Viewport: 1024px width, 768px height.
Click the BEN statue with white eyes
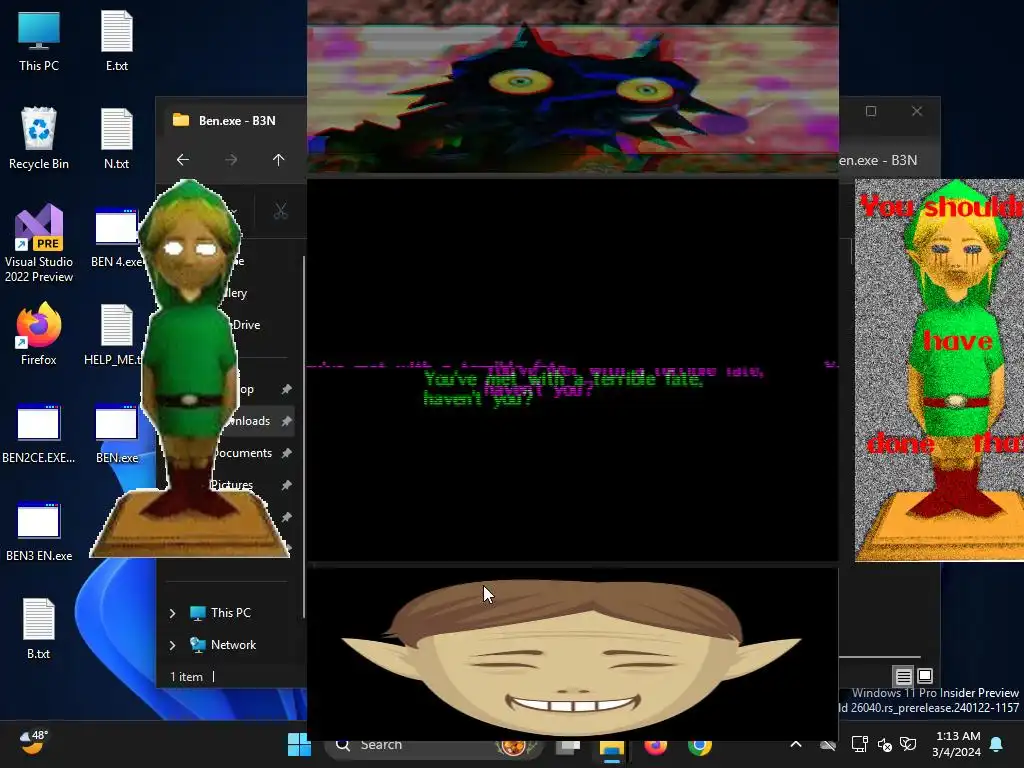[x=189, y=369]
